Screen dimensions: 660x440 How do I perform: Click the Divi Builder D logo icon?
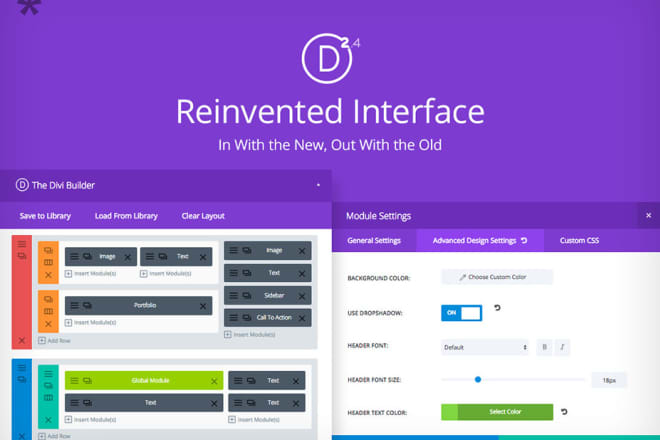[22, 185]
